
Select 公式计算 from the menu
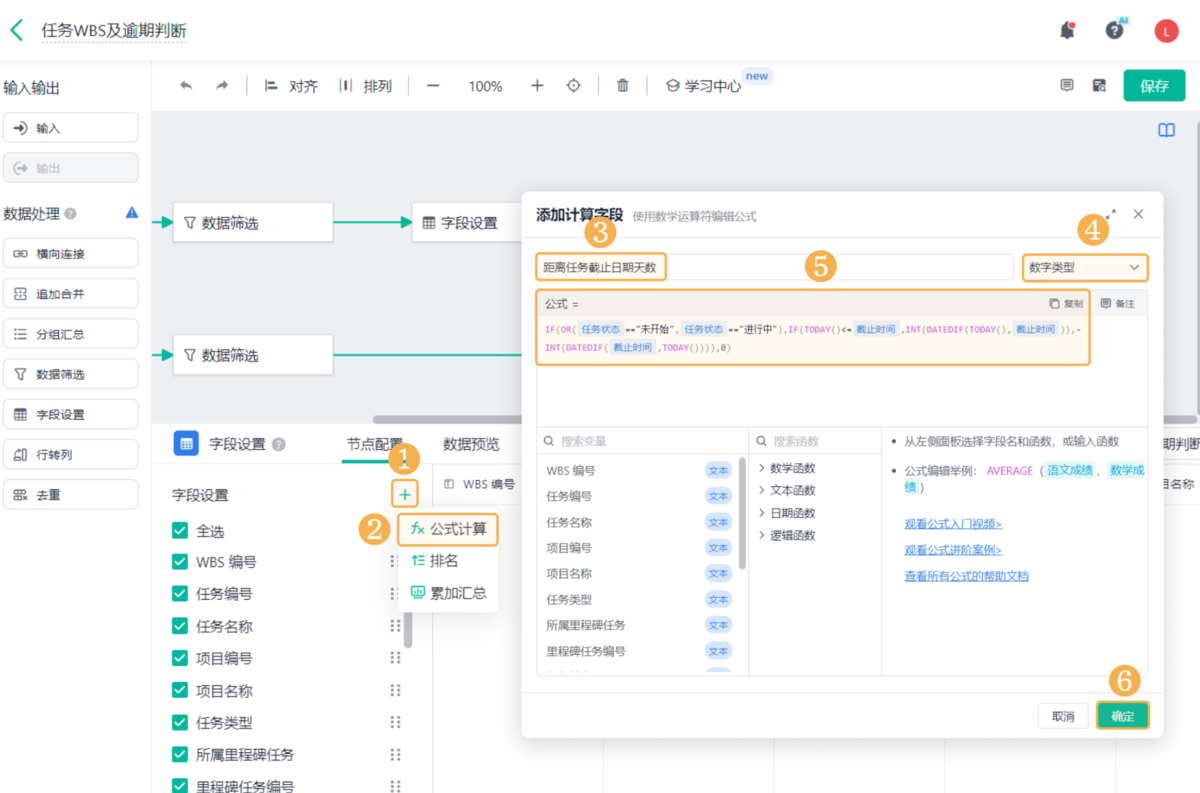click(448, 529)
